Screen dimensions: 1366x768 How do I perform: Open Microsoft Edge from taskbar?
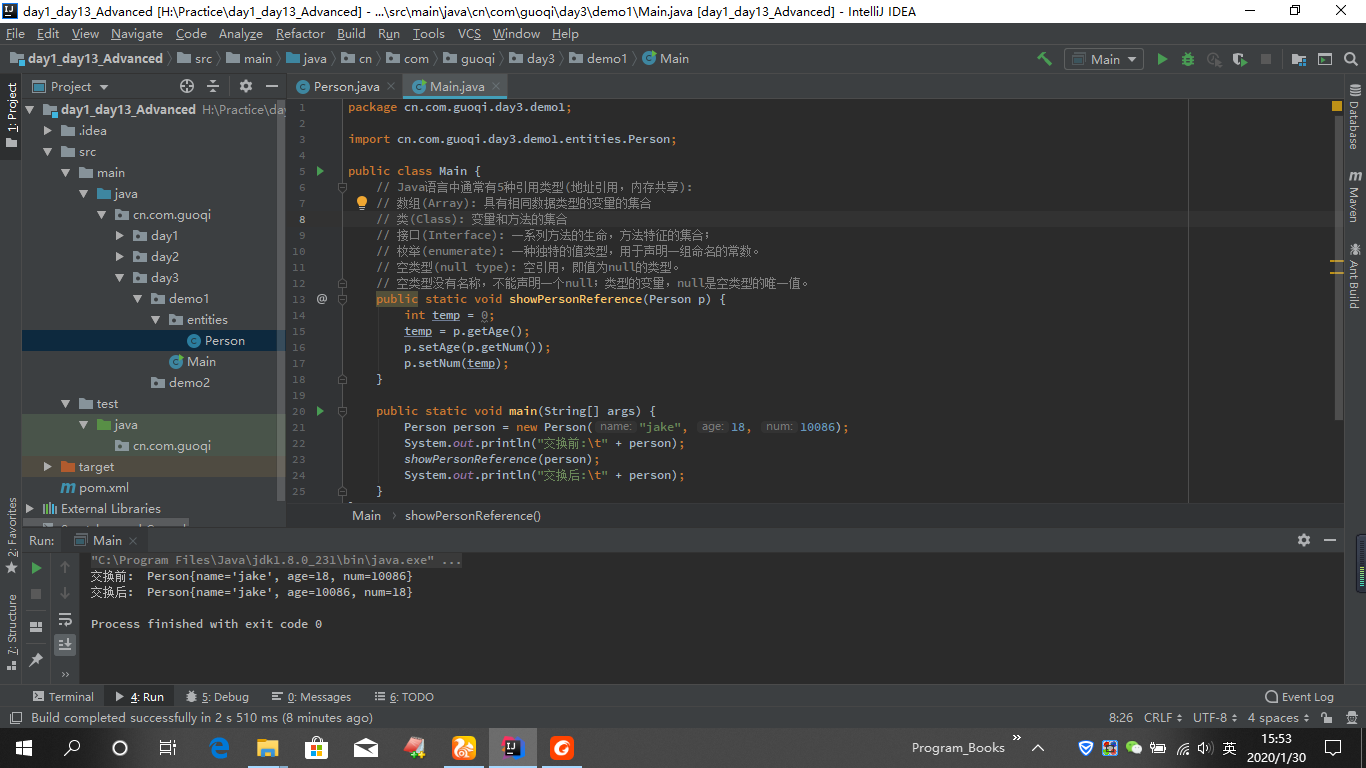220,747
